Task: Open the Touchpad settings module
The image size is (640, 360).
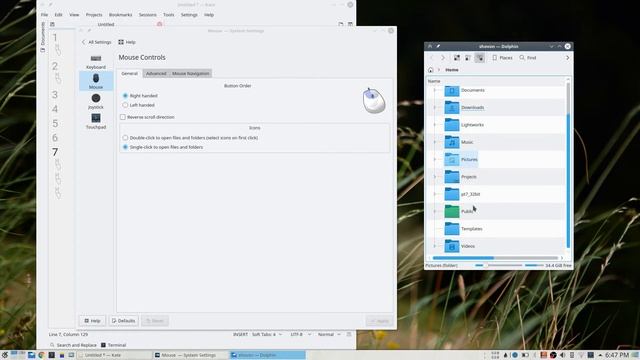Action: click(96, 121)
